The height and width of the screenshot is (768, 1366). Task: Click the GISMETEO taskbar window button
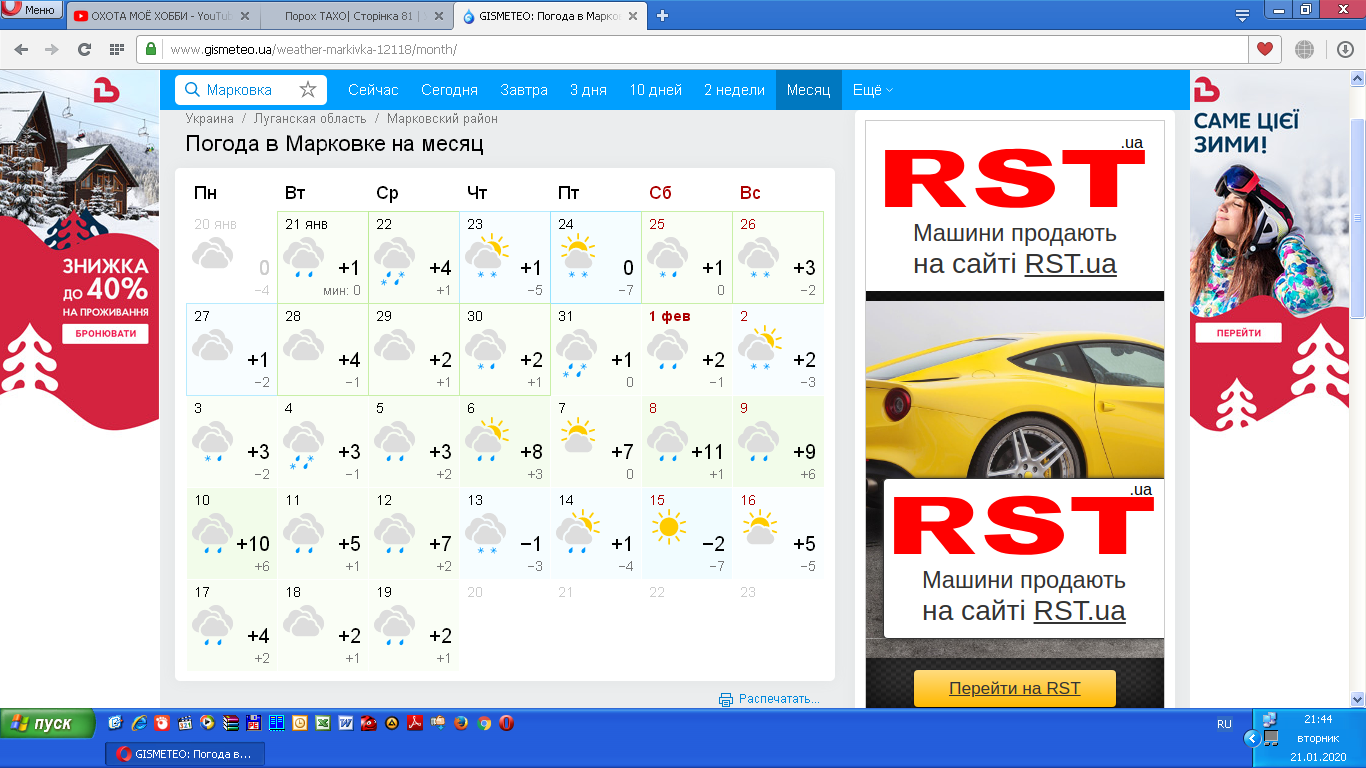click(x=185, y=753)
